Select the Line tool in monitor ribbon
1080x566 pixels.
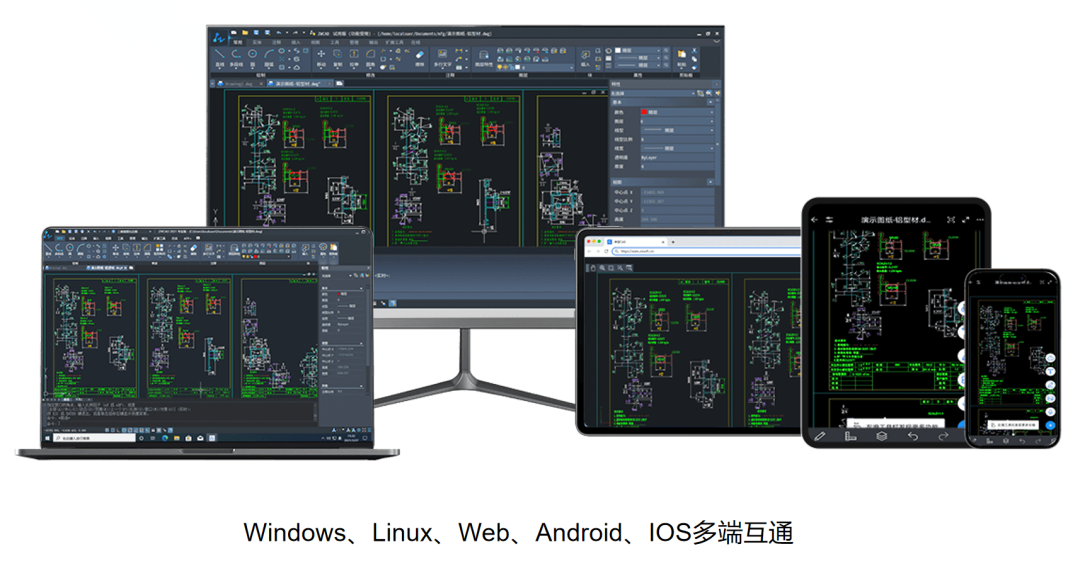tap(220, 54)
